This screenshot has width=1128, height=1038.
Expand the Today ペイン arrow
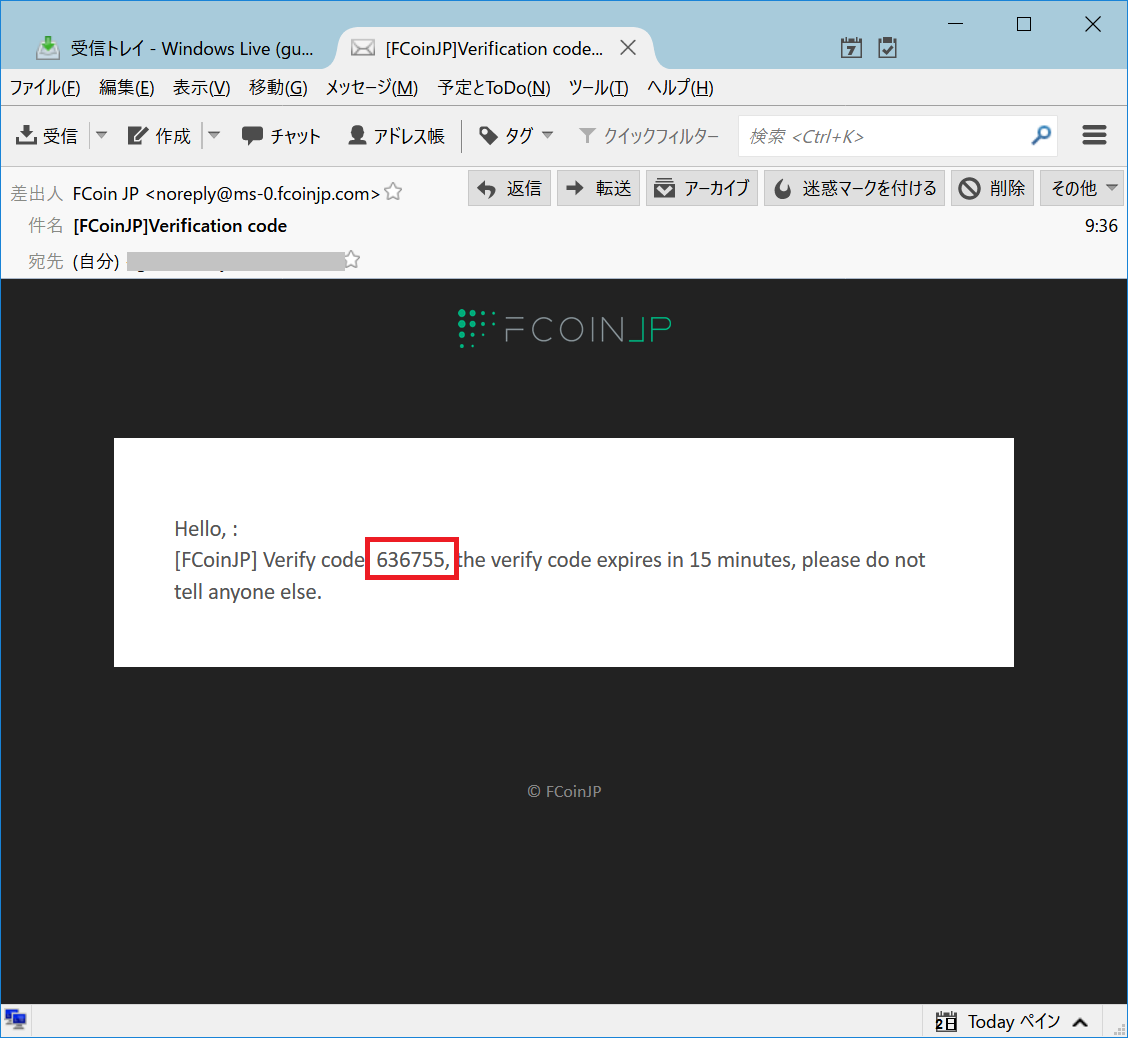1079,1021
